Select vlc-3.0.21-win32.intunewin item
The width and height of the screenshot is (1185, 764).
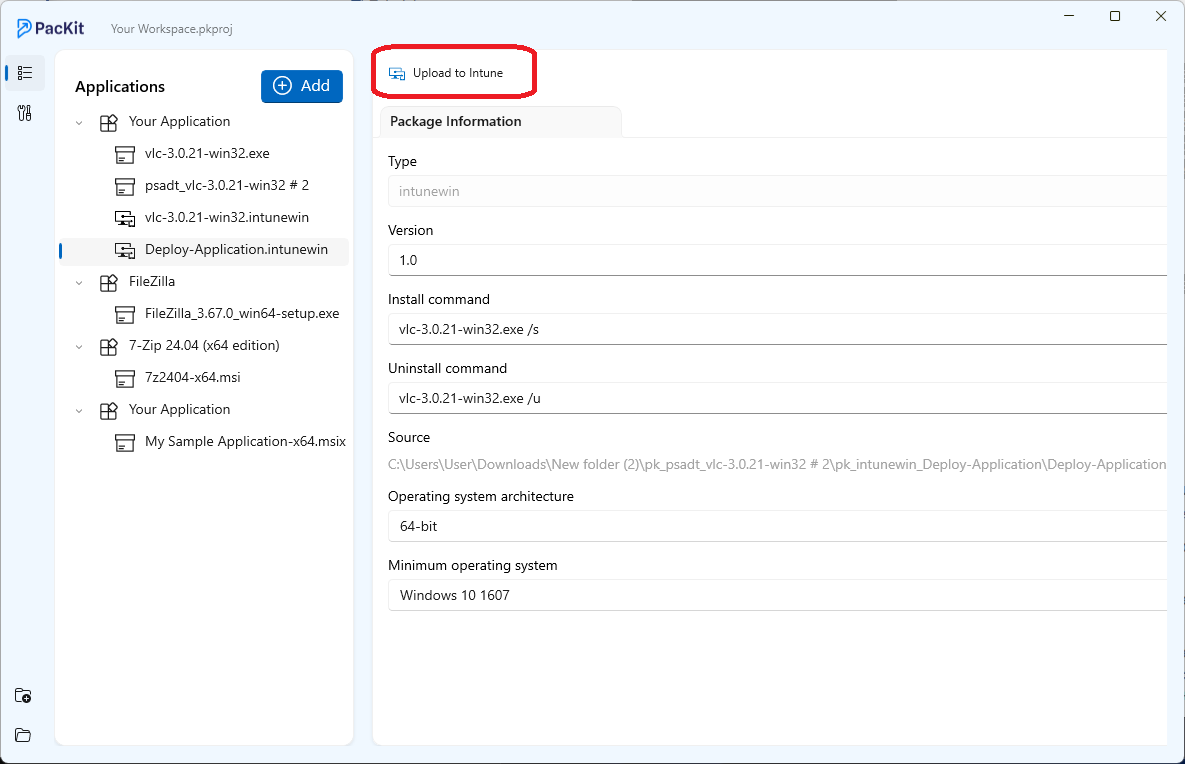coord(227,218)
